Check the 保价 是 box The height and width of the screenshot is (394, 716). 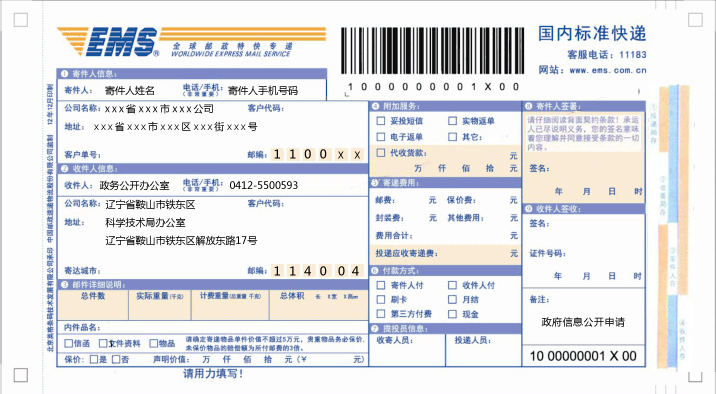click(x=94, y=359)
